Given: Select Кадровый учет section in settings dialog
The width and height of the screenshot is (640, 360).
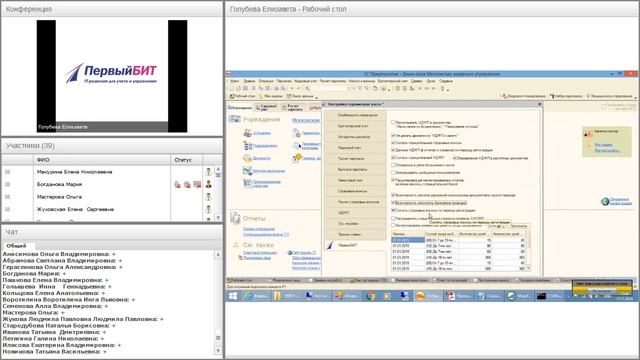Looking at the screenshot, I should click(355, 148).
